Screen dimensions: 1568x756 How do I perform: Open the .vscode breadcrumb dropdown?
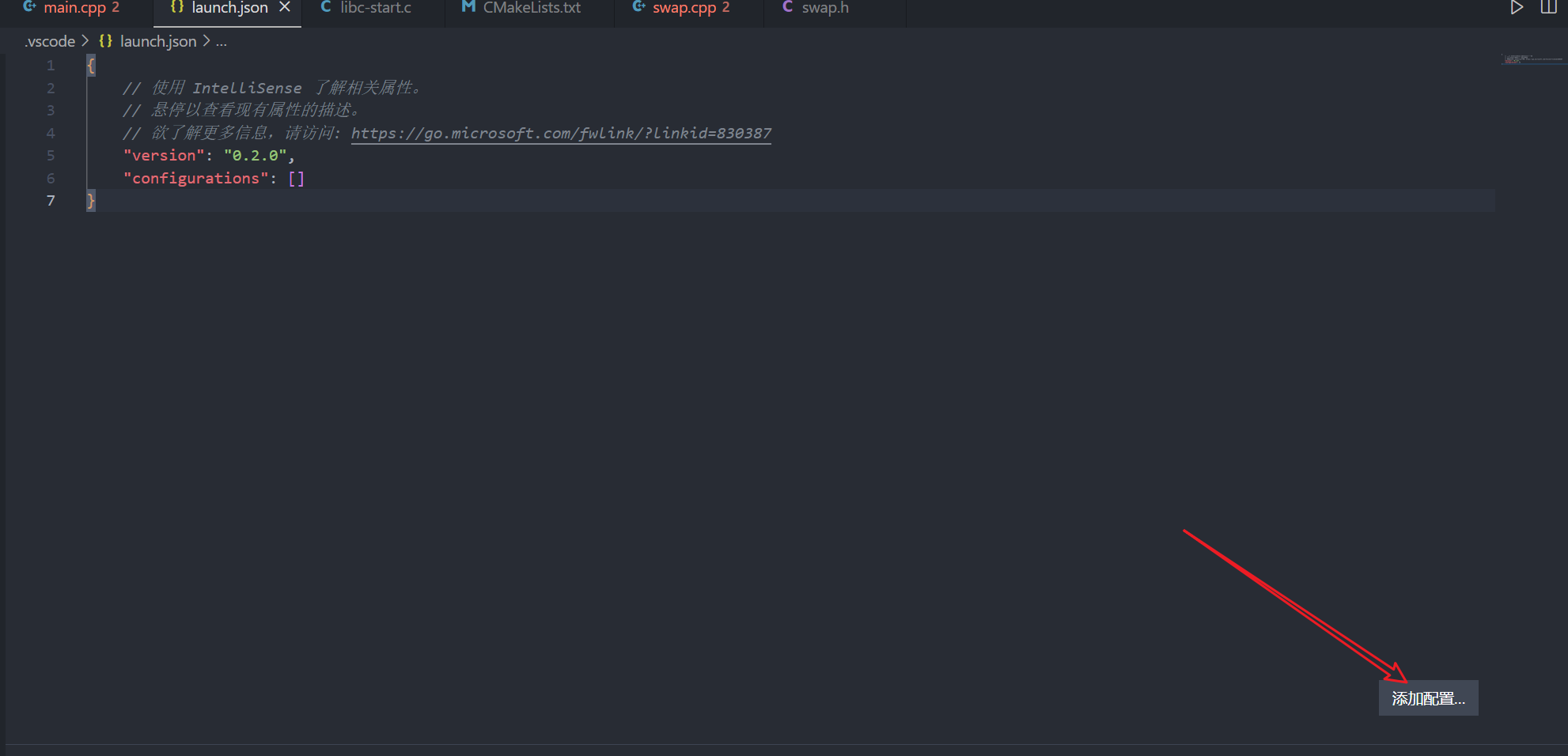[50, 40]
